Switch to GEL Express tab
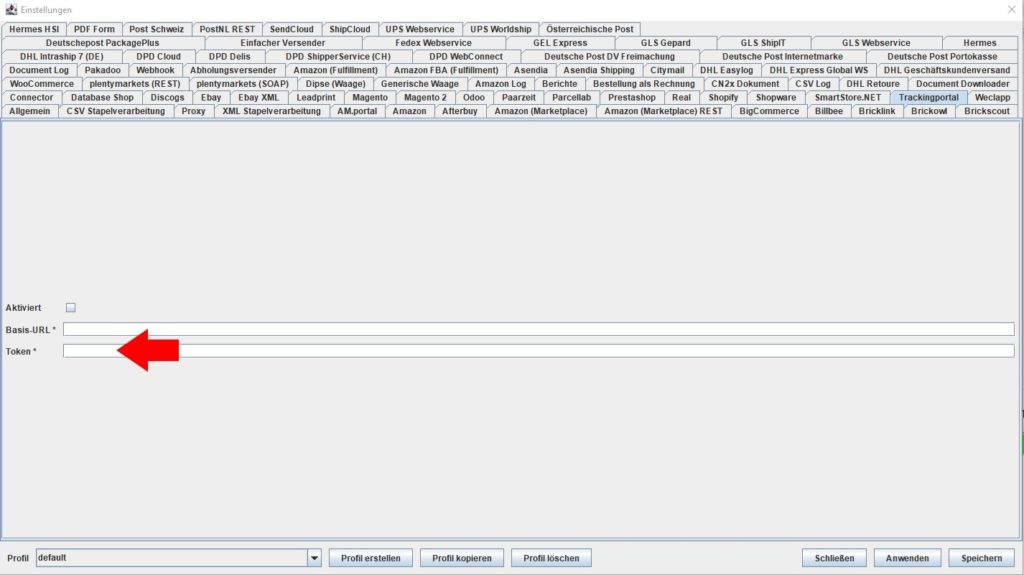The width and height of the screenshot is (1024, 575). click(x=560, y=43)
